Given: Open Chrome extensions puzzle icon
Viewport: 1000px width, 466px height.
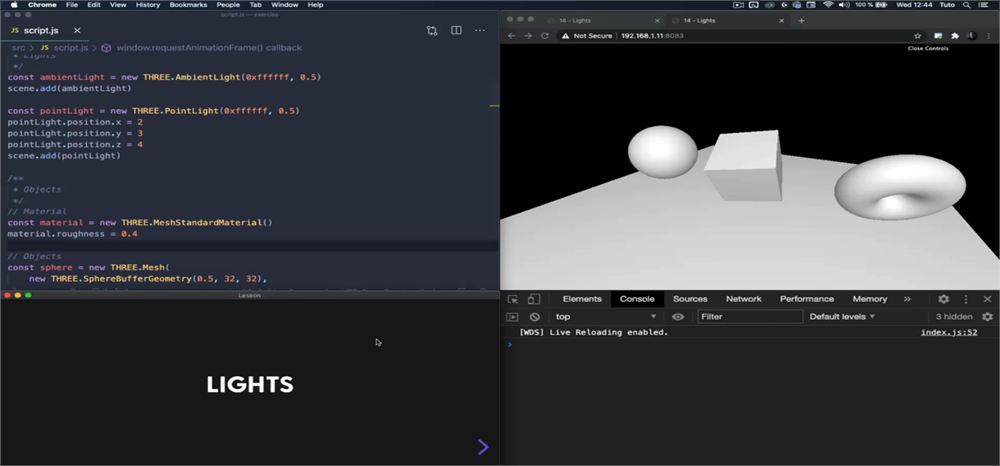Looking at the screenshot, I should [955, 36].
